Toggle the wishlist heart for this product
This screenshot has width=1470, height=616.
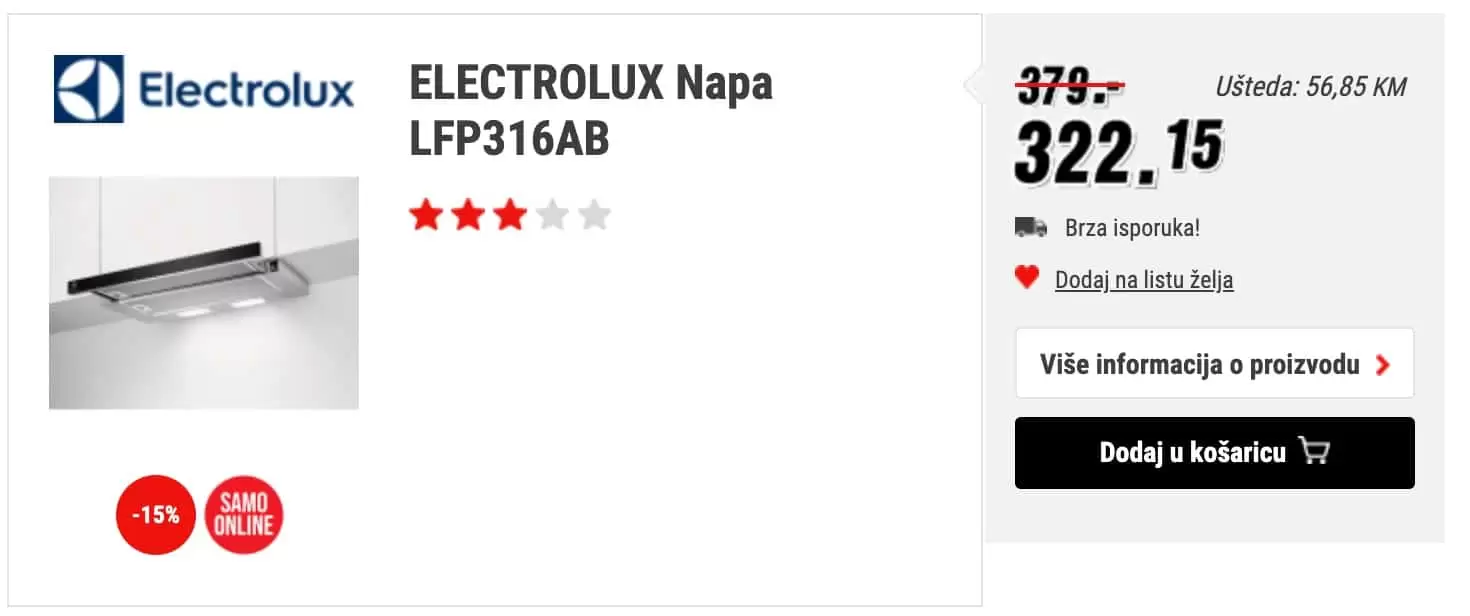(1027, 277)
